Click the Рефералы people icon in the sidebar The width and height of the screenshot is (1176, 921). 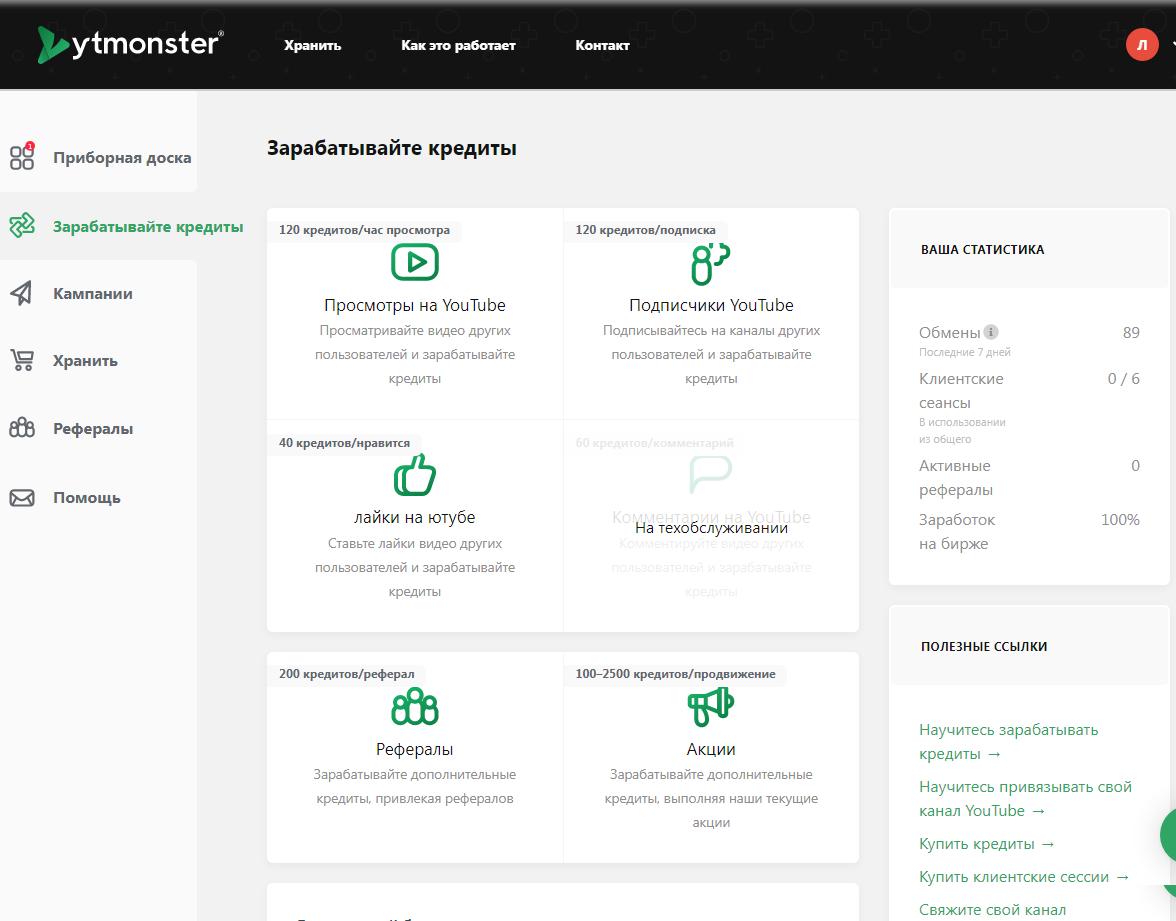(22, 428)
